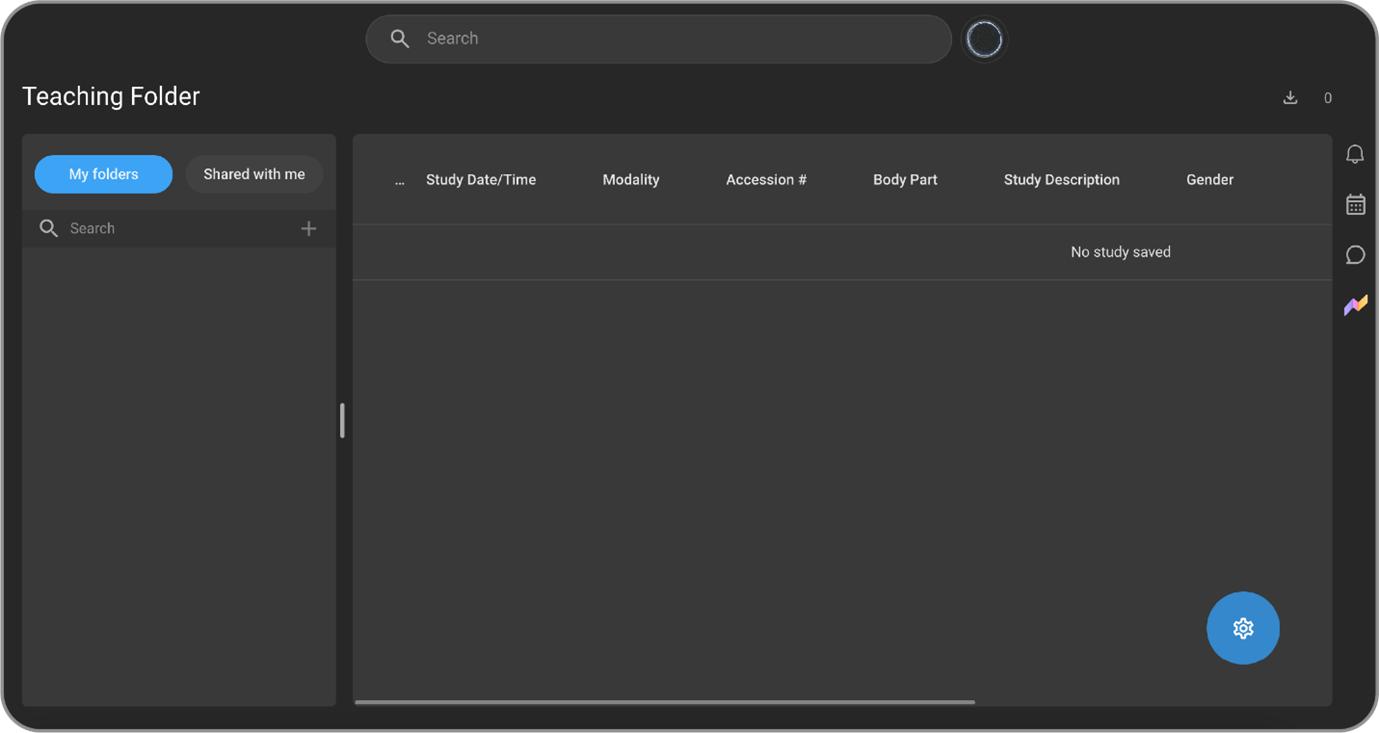Open the chat bubble icon
Image resolution: width=1379 pixels, height=733 pixels.
click(1355, 255)
